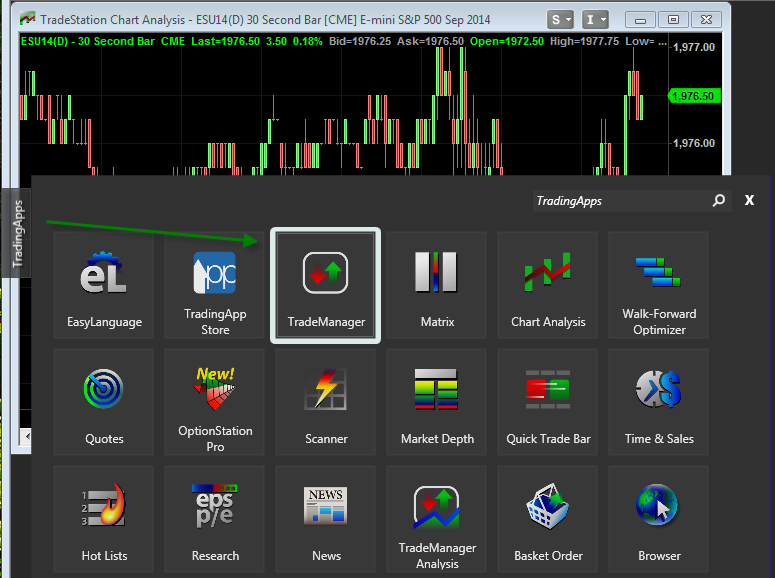Open the Matrix trading window

437,286
